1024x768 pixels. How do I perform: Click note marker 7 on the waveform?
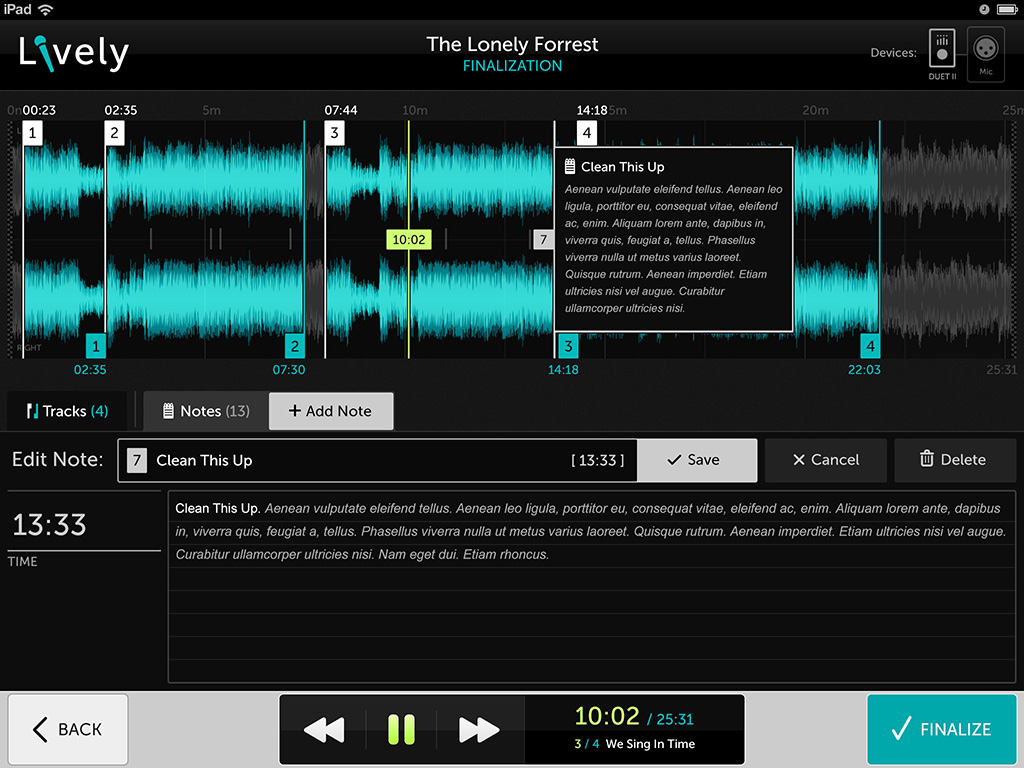543,239
